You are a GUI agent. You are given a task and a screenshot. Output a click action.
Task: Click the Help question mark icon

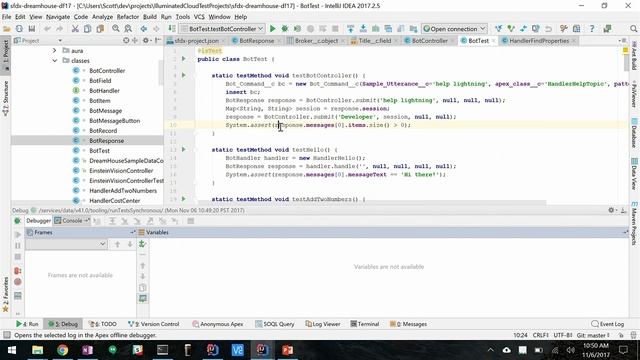point(592,29)
